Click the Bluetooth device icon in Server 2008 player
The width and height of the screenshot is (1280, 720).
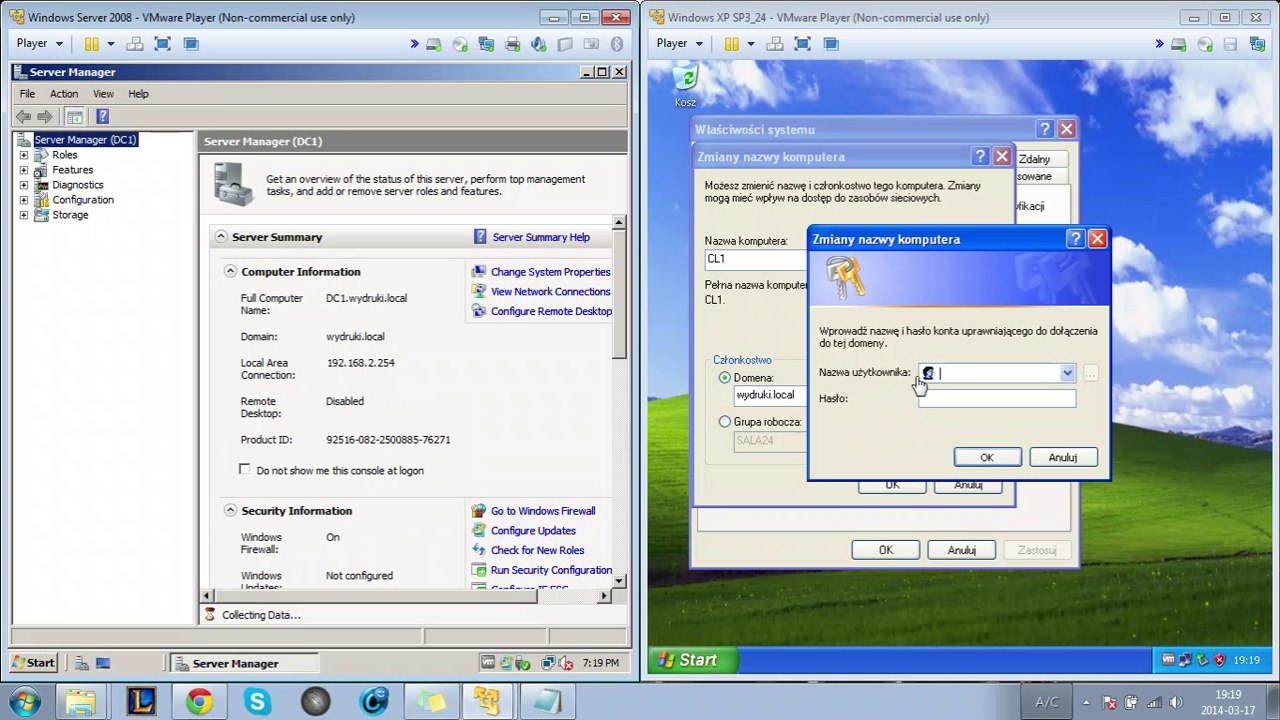pyautogui.click(x=616, y=44)
